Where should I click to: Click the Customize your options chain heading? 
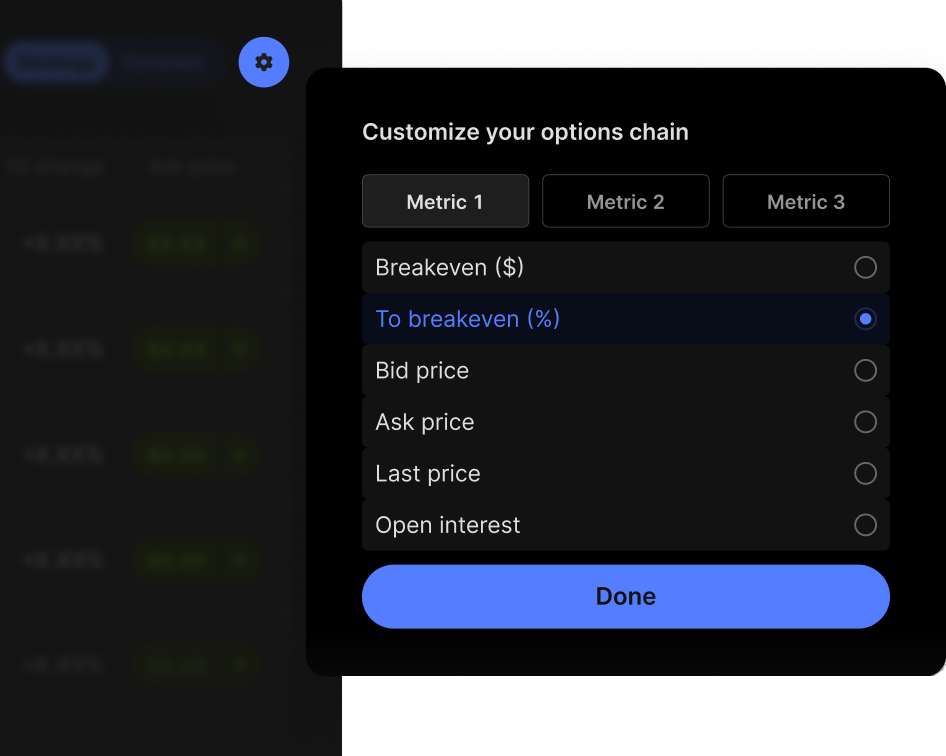click(525, 132)
